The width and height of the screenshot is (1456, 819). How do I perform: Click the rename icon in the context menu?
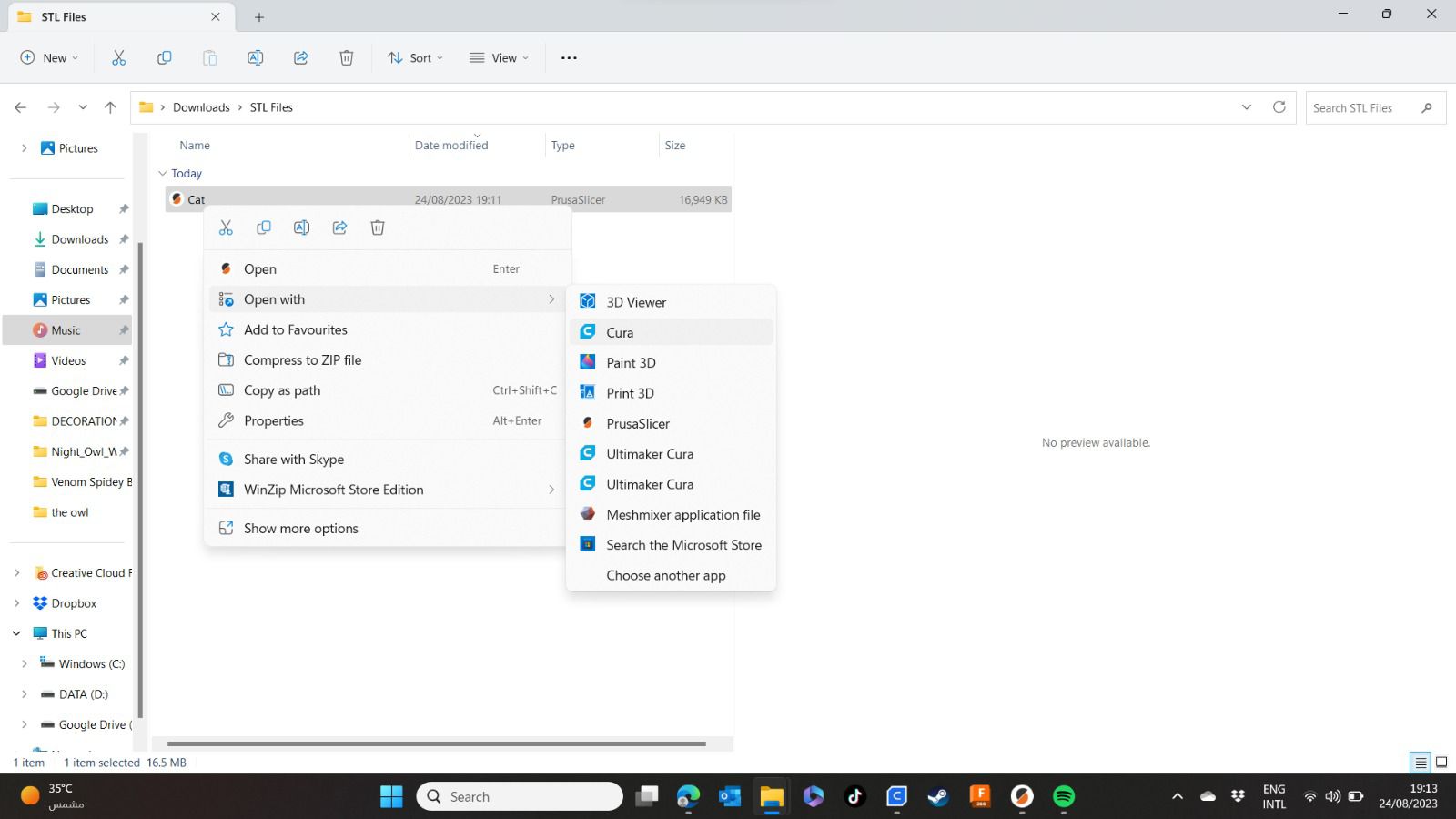301,227
